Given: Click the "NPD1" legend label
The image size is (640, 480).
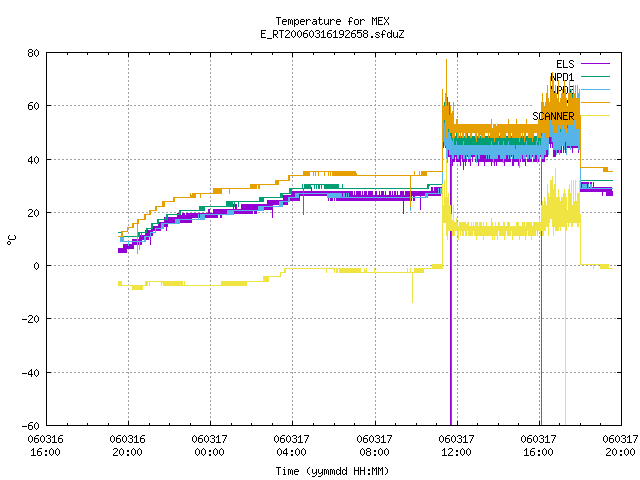Looking at the screenshot, I should click(562, 77).
